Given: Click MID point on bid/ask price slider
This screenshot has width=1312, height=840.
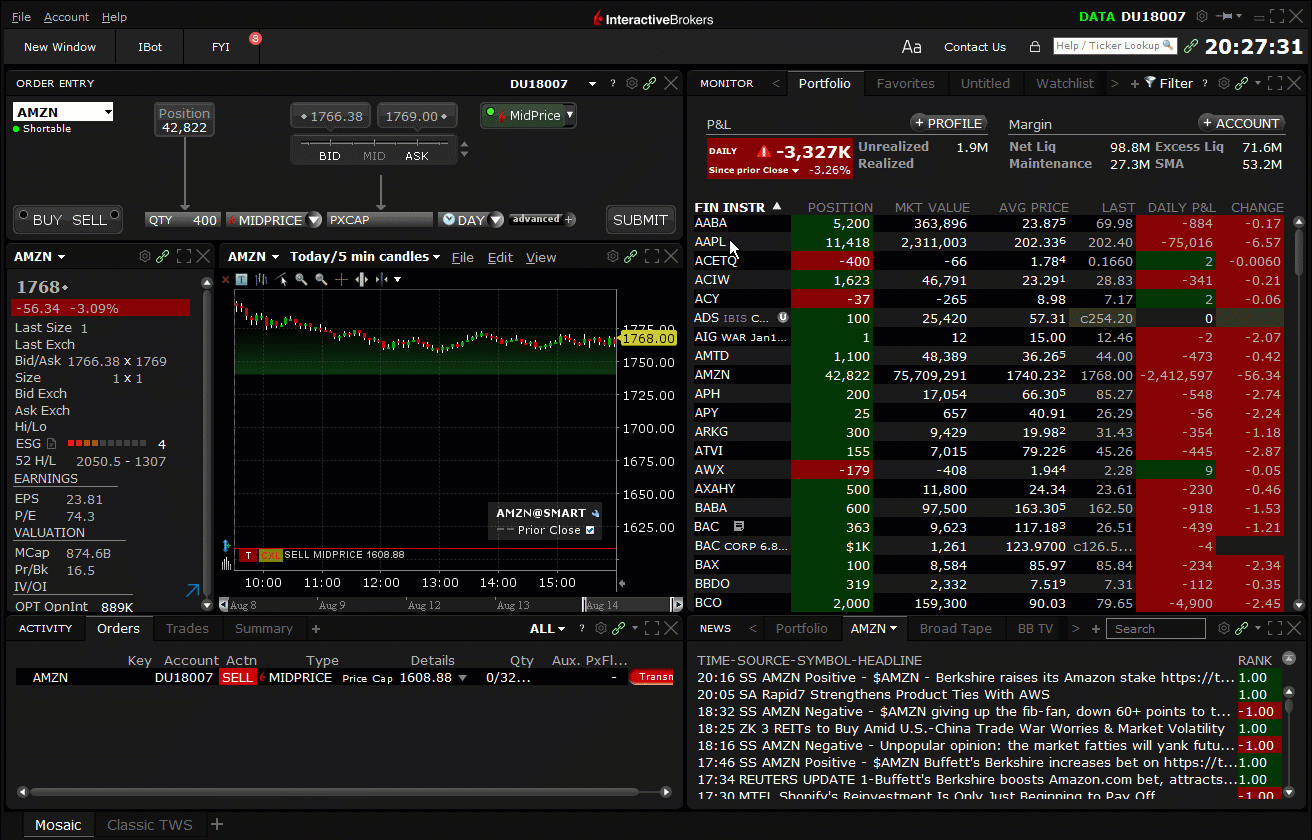Looking at the screenshot, I should pos(374,156).
